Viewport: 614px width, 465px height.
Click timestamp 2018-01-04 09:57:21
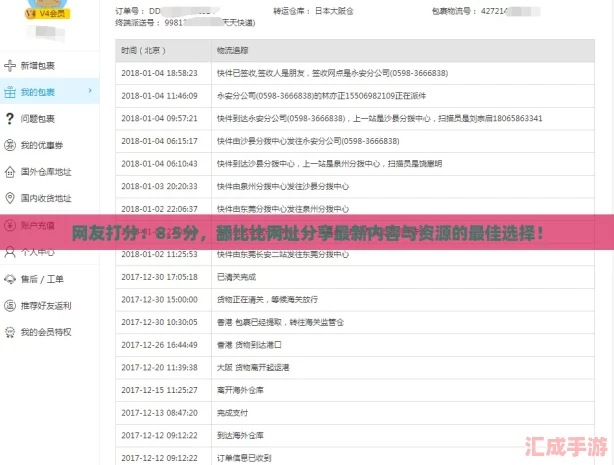click(x=159, y=118)
